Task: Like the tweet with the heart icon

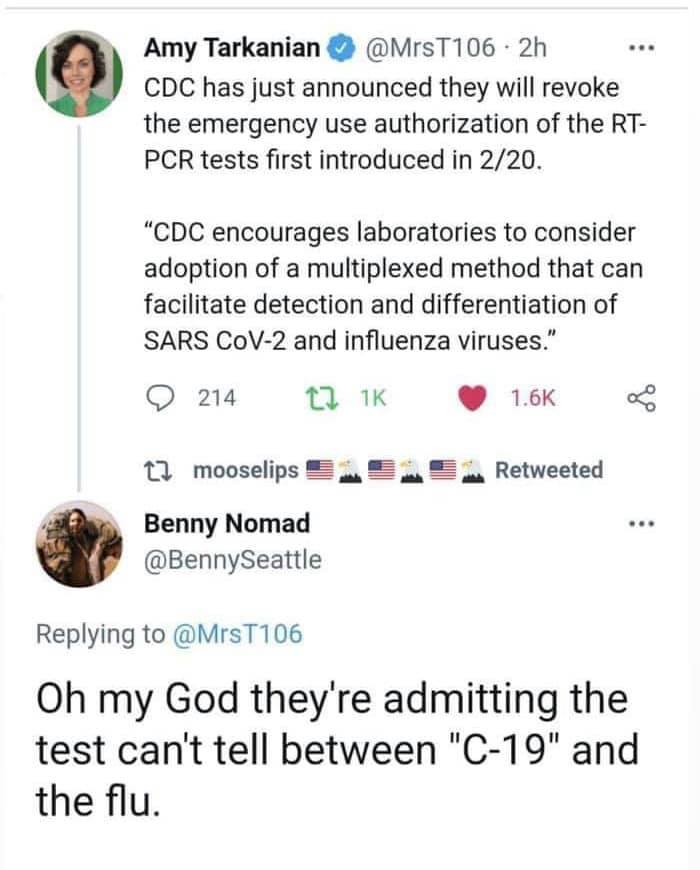Action: [x=473, y=398]
